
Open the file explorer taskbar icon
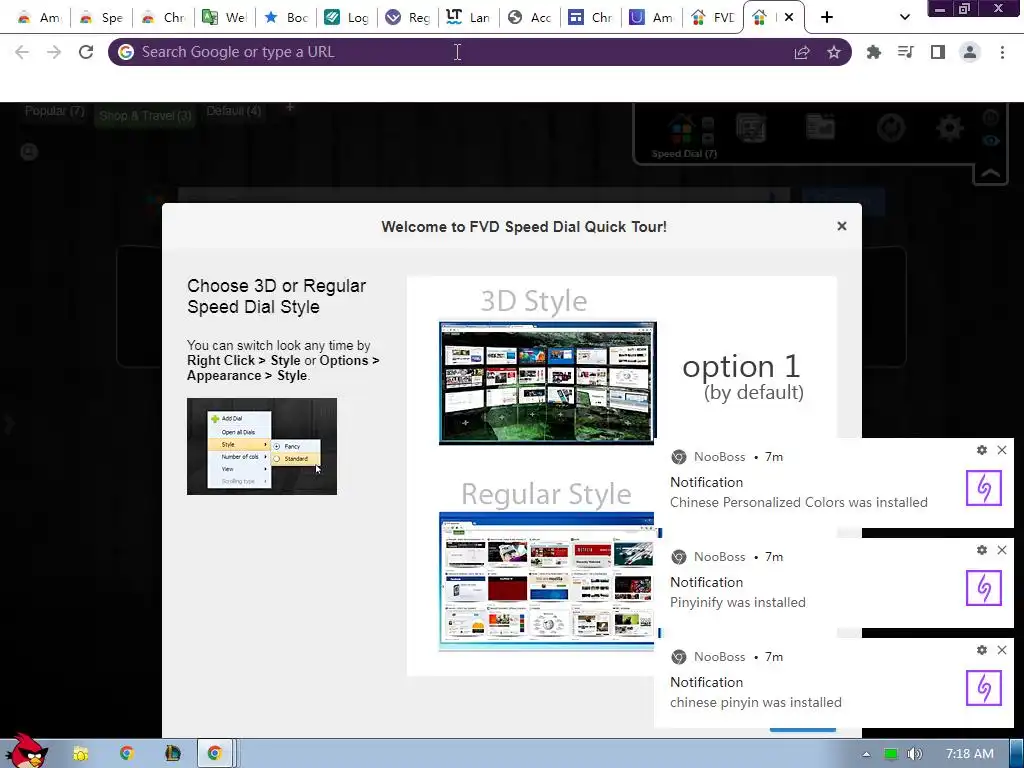coord(80,754)
